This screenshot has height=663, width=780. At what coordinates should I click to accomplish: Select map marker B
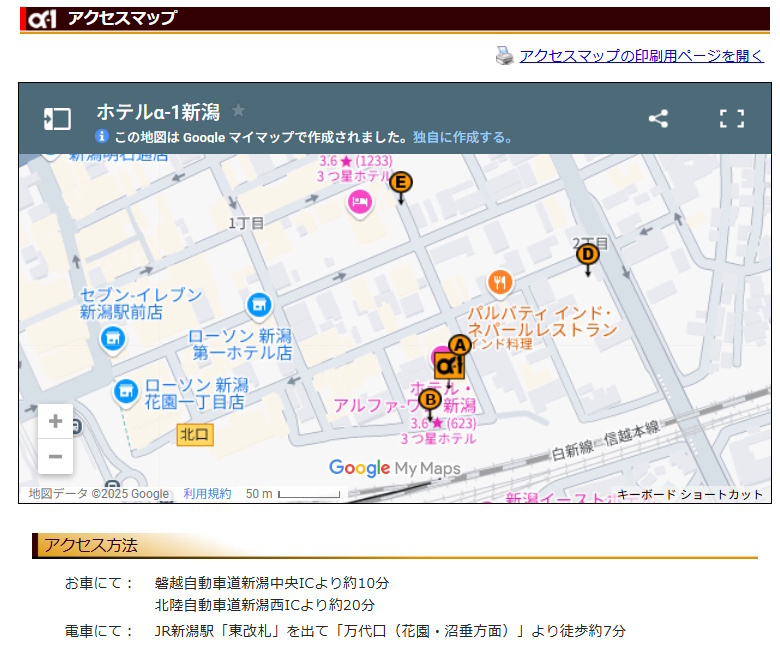(x=430, y=399)
